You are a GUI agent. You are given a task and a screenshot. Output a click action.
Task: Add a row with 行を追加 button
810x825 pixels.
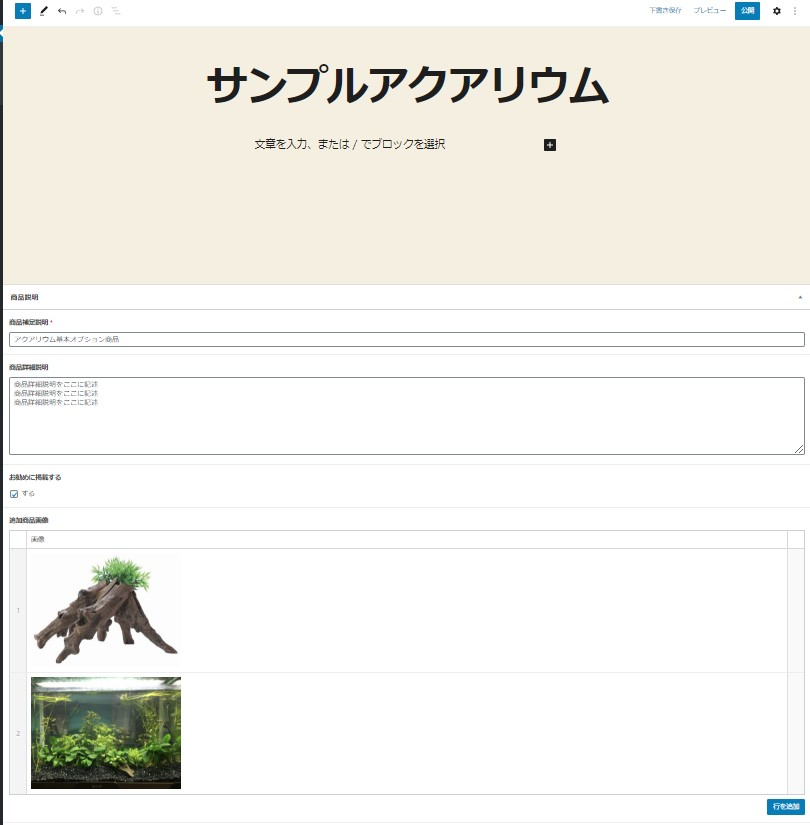[x=785, y=807]
